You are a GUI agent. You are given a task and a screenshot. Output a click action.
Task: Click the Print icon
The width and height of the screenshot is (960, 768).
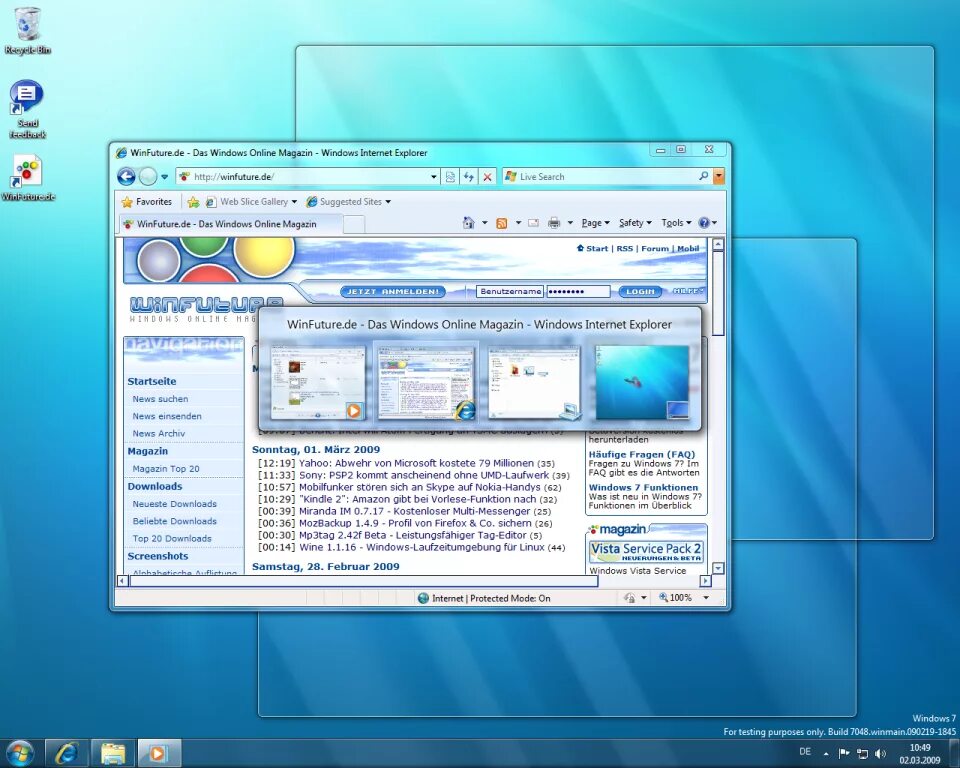coord(554,223)
